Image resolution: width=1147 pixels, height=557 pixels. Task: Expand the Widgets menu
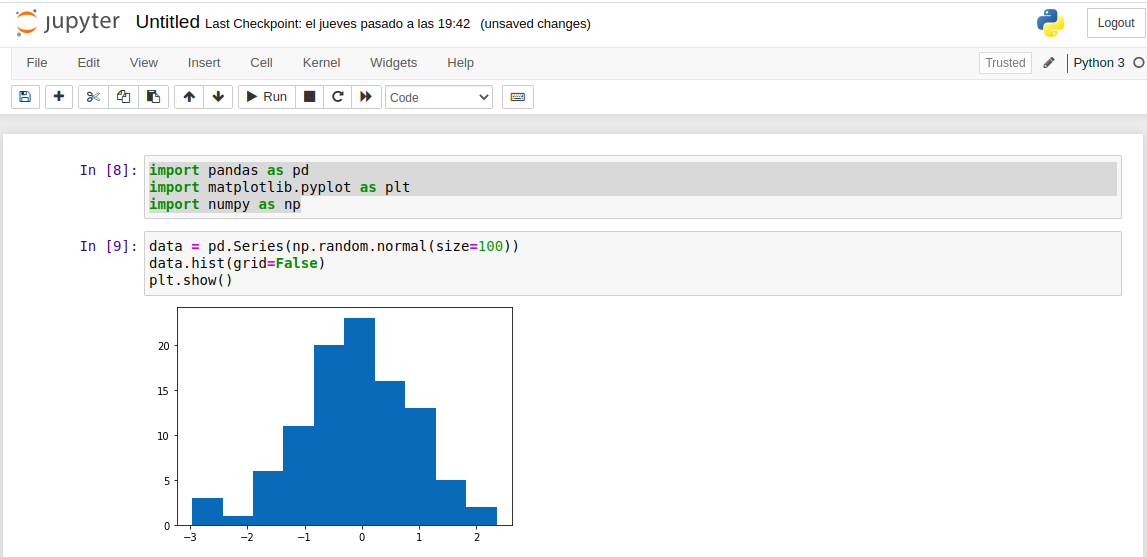(x=393, y=62)
